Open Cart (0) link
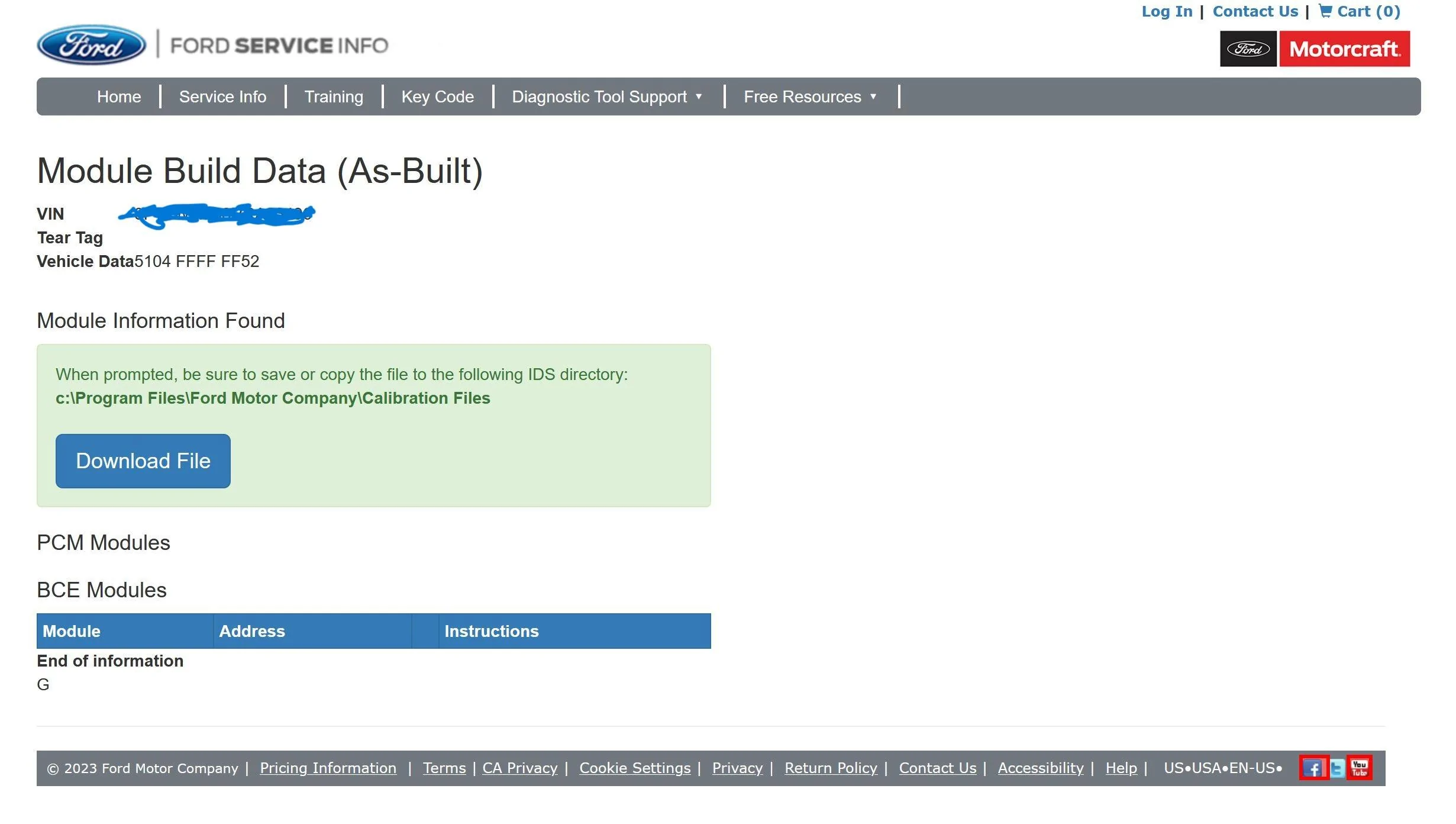1456x824 pixels. 1360,11
